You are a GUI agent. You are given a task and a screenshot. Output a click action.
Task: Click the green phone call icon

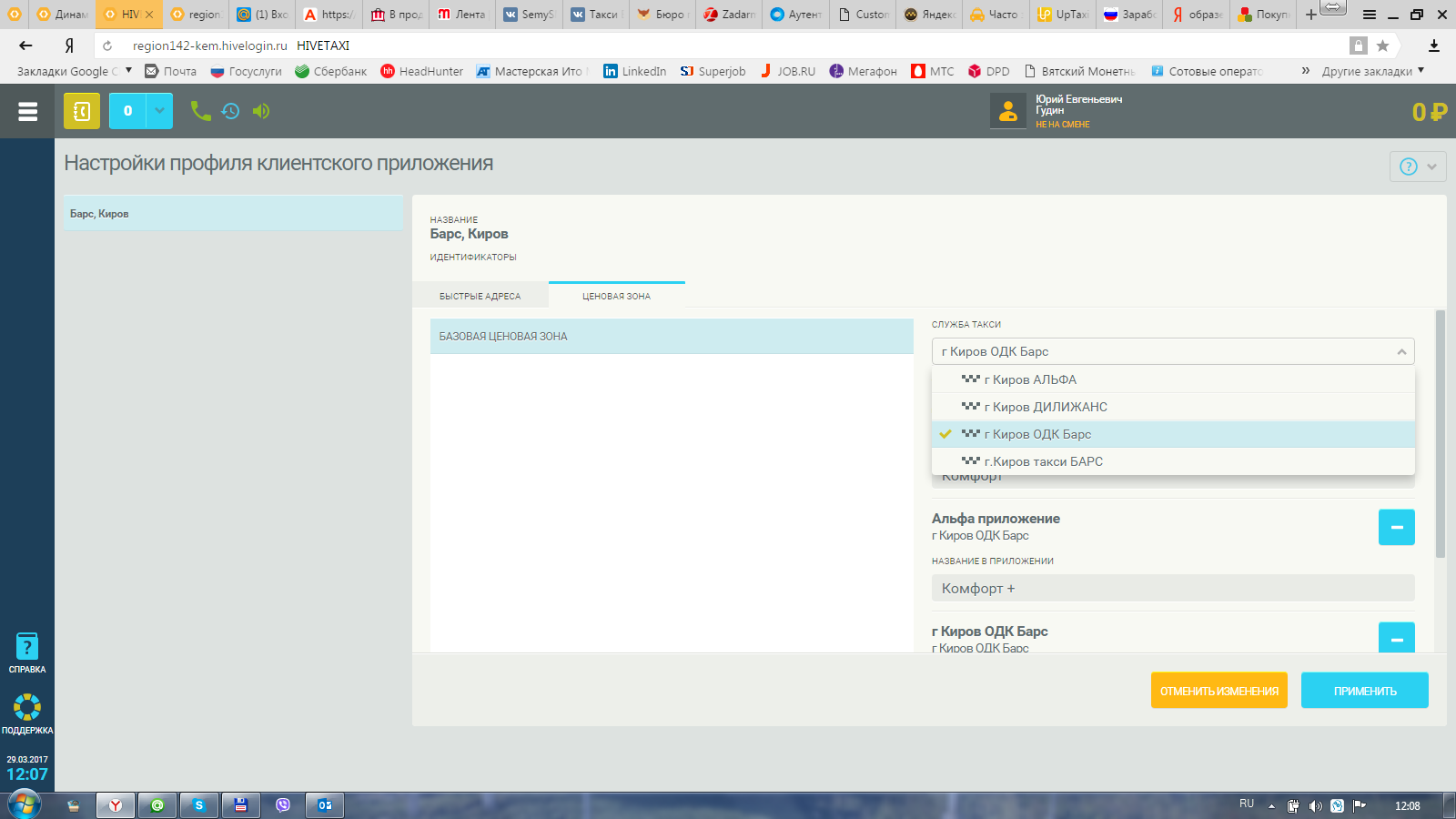[x=200, y=111]
